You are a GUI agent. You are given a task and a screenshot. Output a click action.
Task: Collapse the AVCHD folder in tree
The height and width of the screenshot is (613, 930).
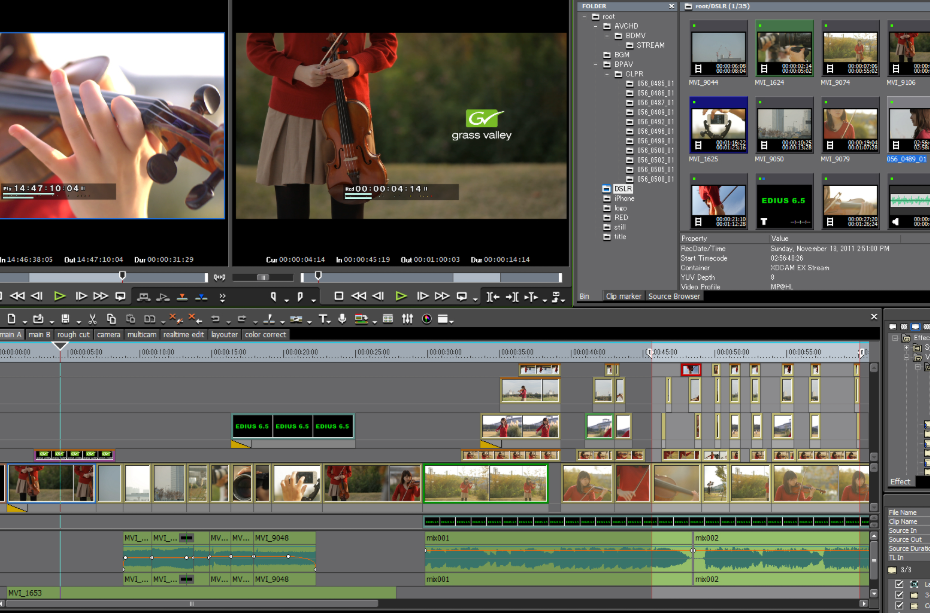[596, 26]
